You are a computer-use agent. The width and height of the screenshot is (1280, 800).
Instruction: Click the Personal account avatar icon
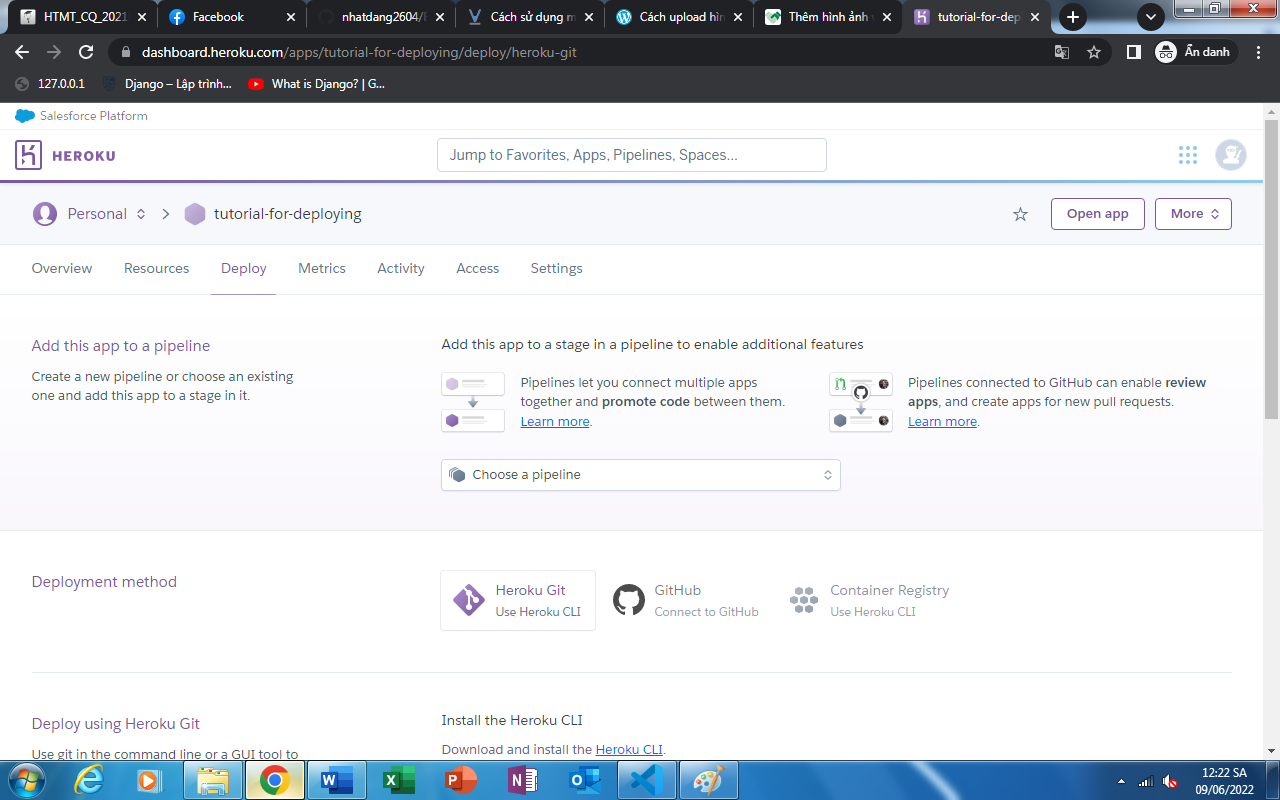[x=45, y=214]
